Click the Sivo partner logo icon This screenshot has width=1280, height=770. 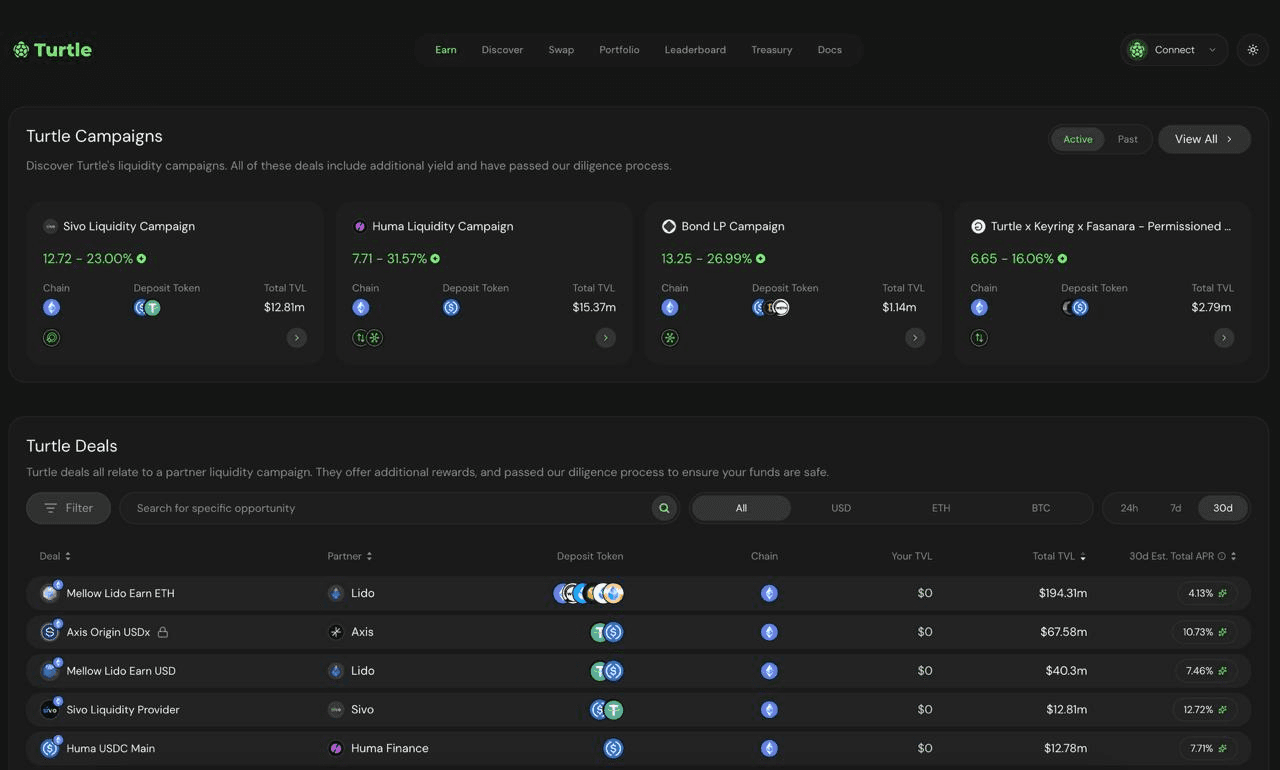[336, 710]
